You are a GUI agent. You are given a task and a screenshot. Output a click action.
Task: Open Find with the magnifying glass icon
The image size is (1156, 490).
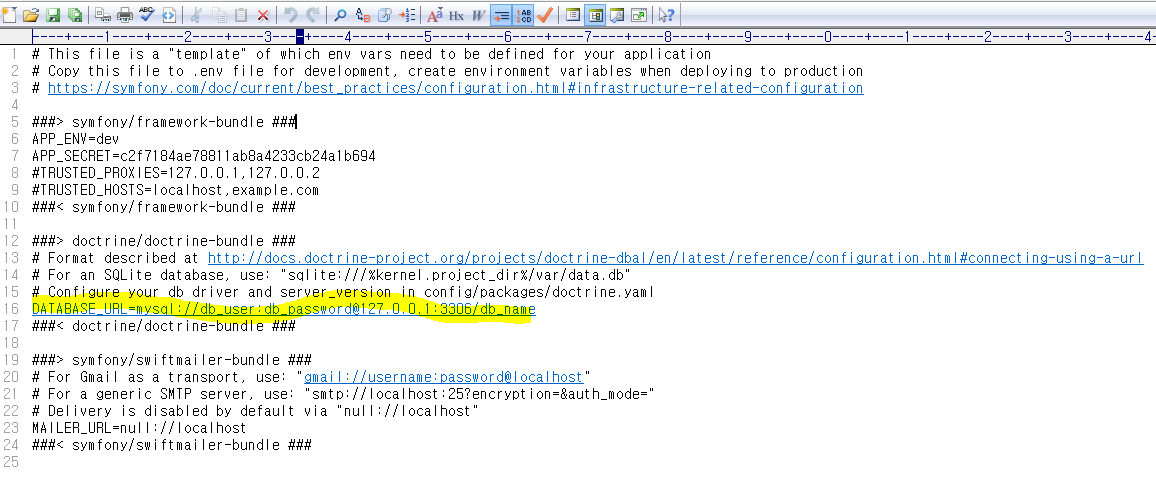coord(340,15)
